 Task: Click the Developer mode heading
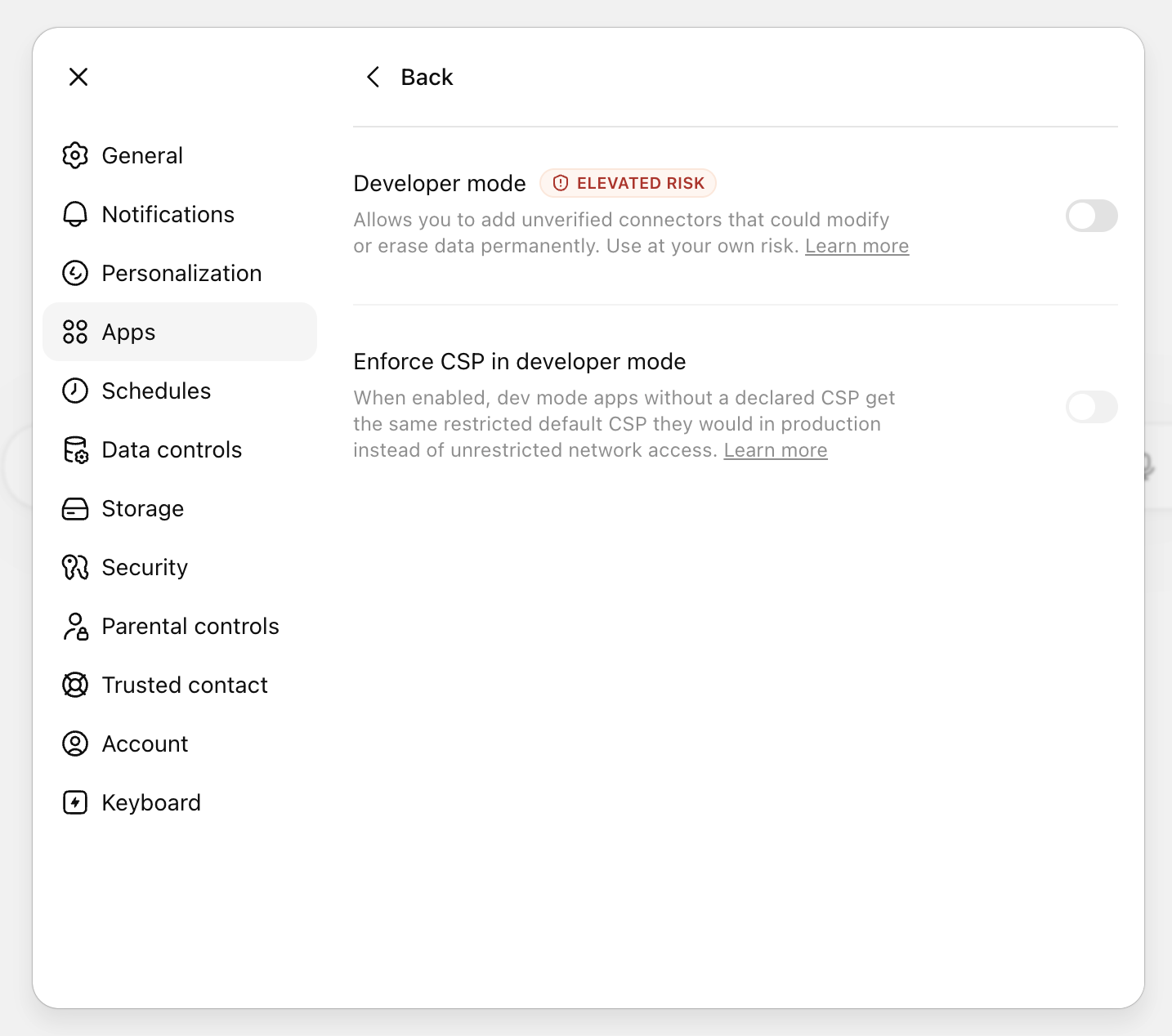tap(440, 183)
